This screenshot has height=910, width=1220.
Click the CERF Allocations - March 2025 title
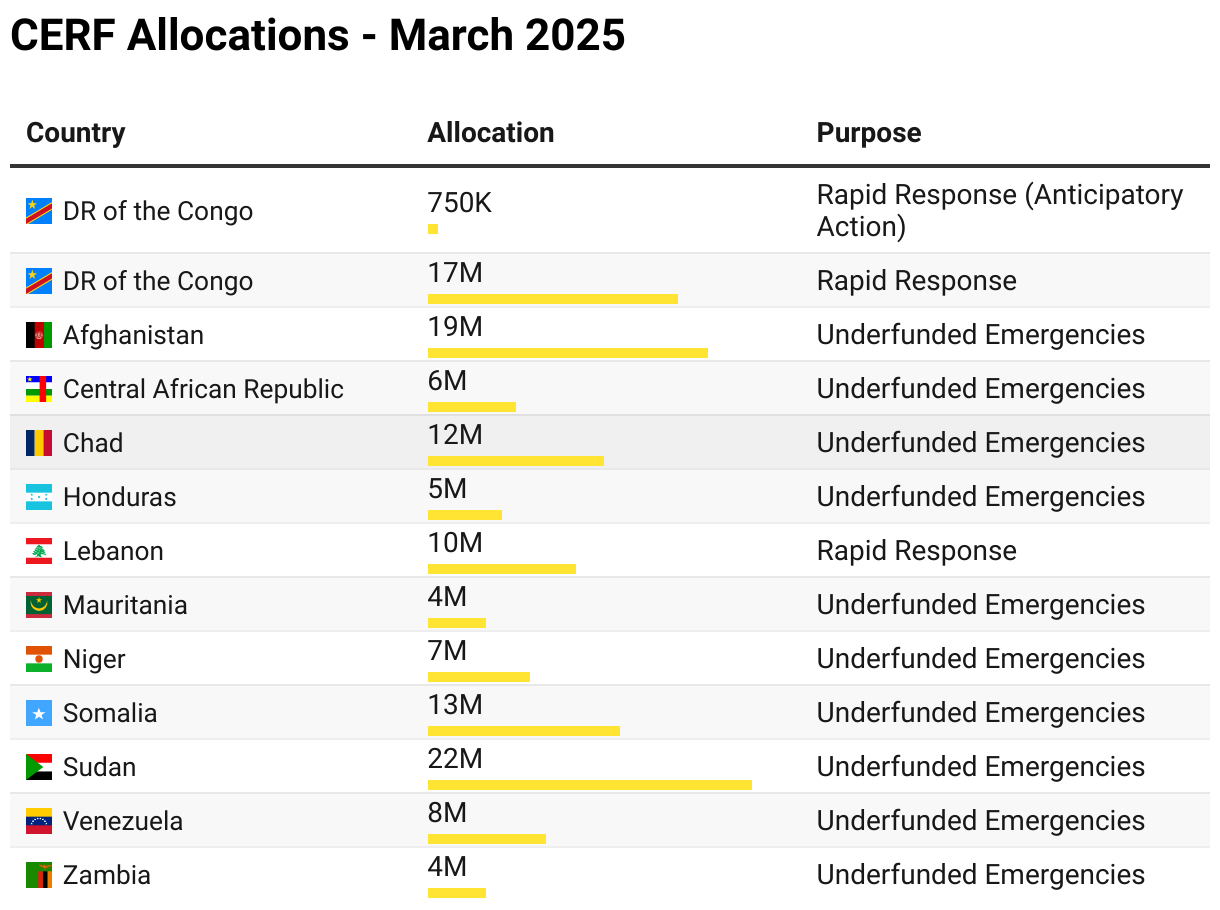tap(318, 36)
